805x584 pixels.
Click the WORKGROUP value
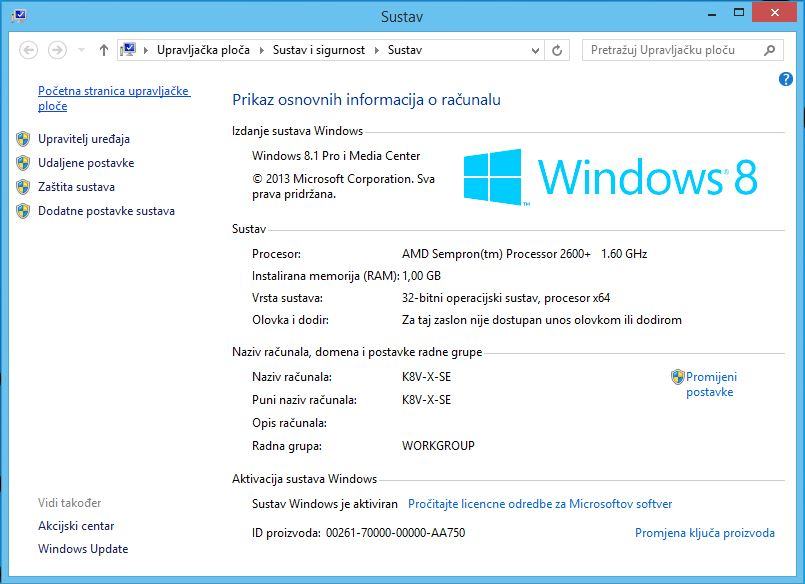pos(438,446)
